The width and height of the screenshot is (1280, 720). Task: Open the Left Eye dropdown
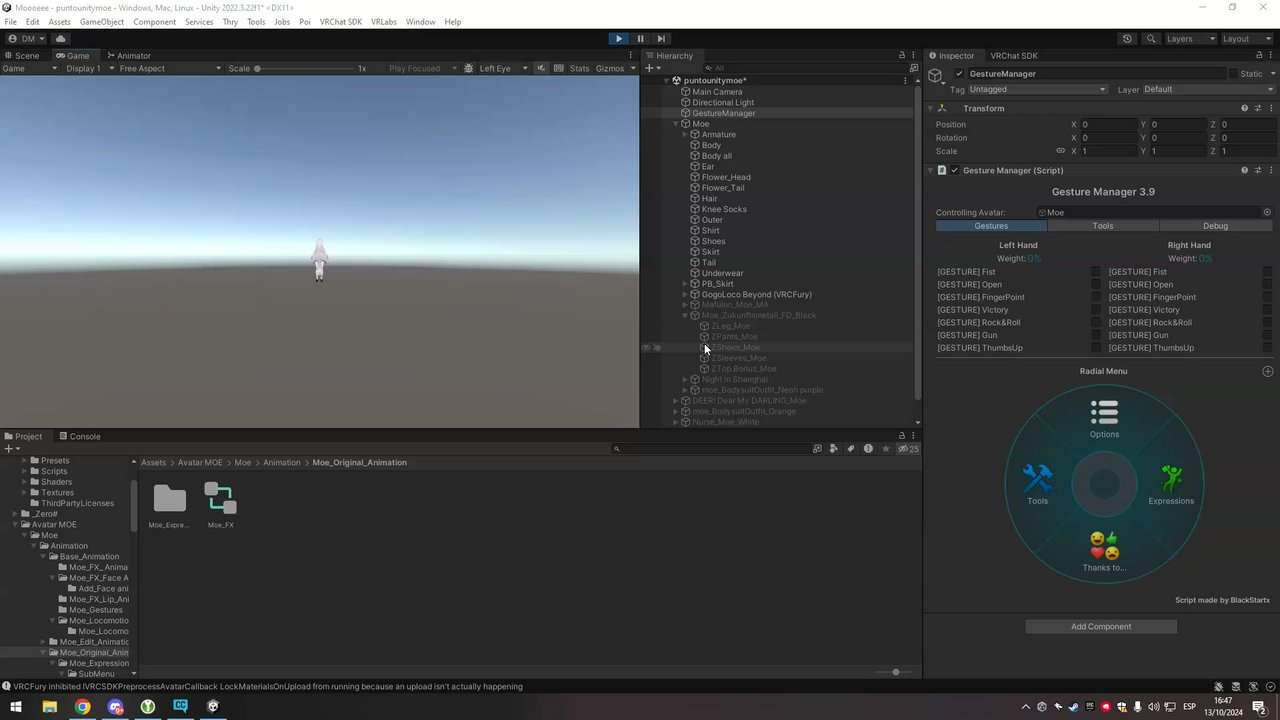502,68
